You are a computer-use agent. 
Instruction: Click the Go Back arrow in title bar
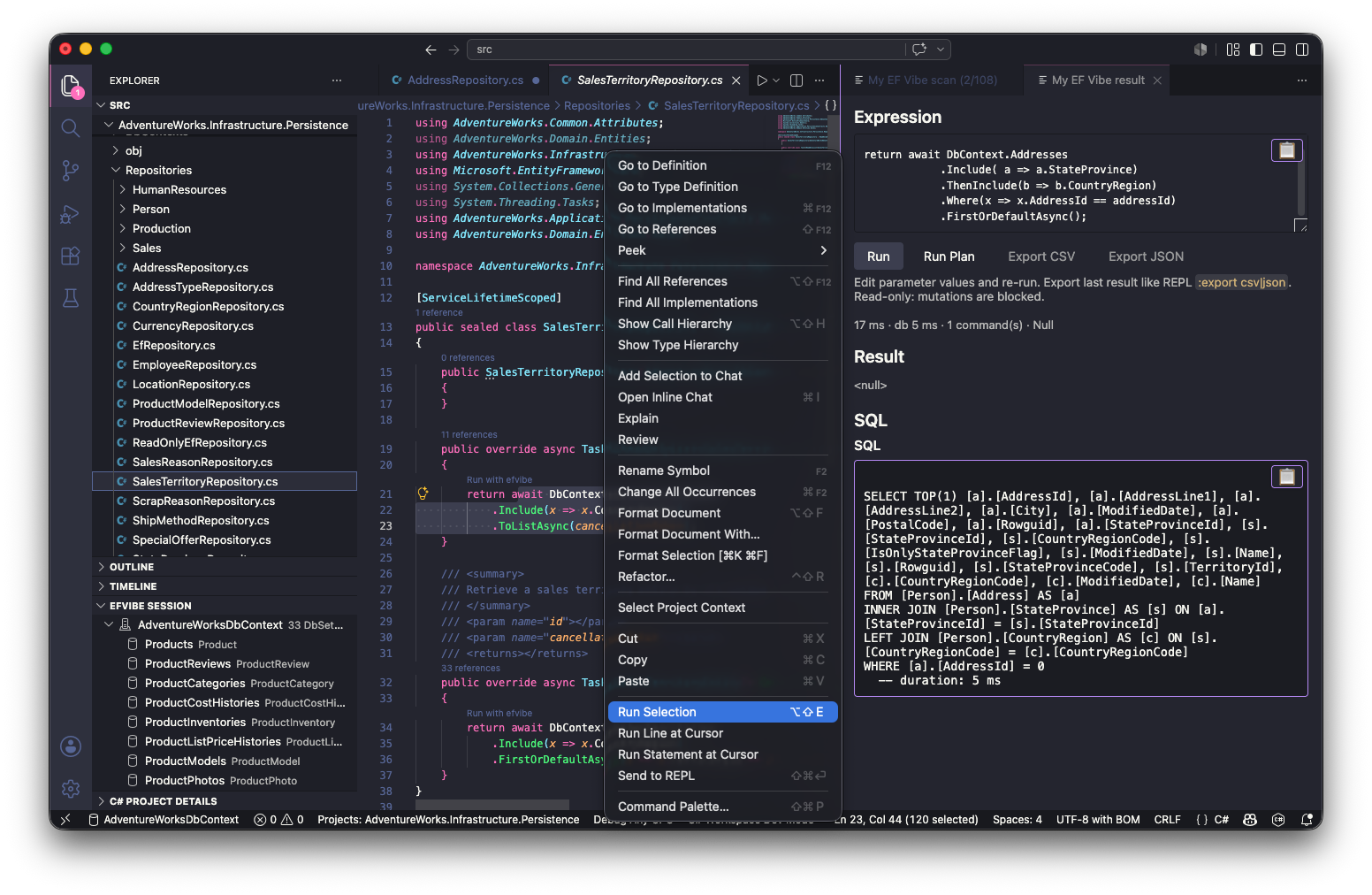(x=431, y=50)
